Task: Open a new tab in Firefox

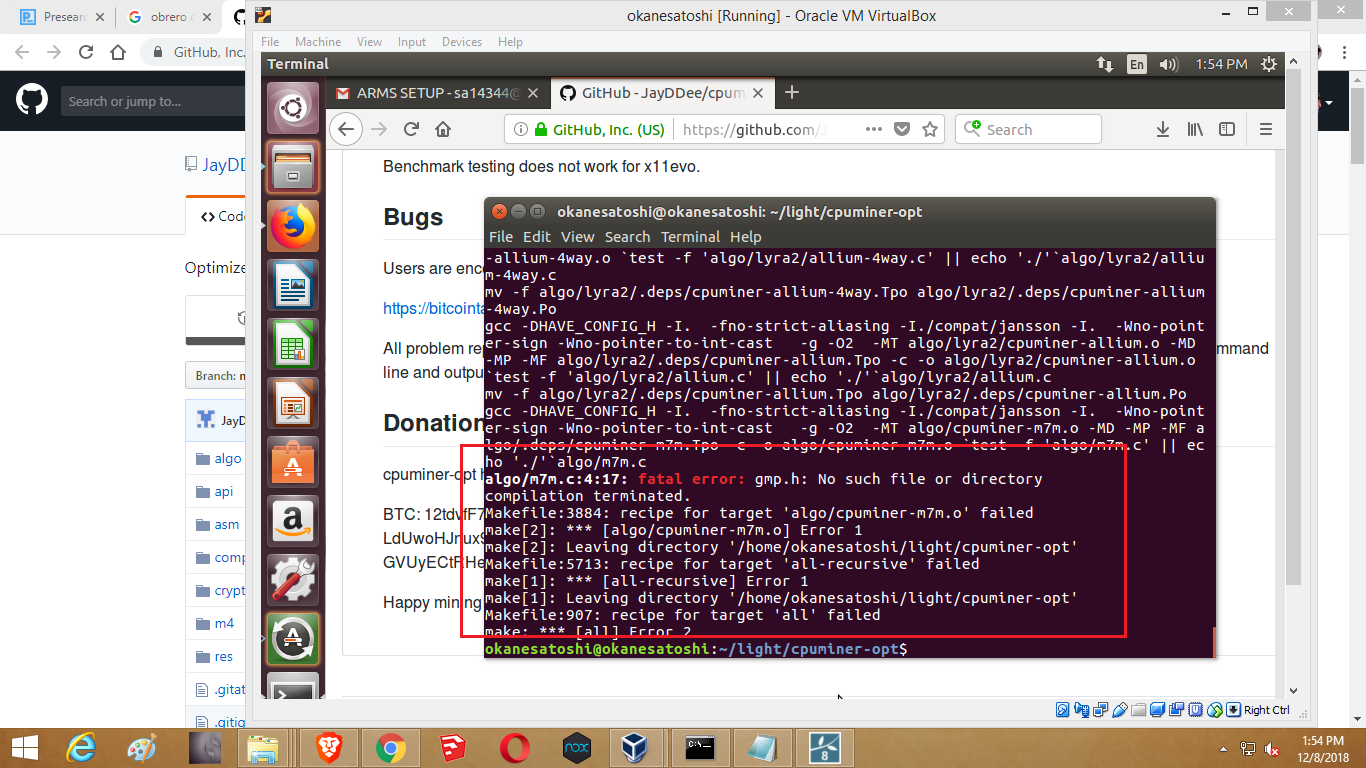Action: coord(791,93)
